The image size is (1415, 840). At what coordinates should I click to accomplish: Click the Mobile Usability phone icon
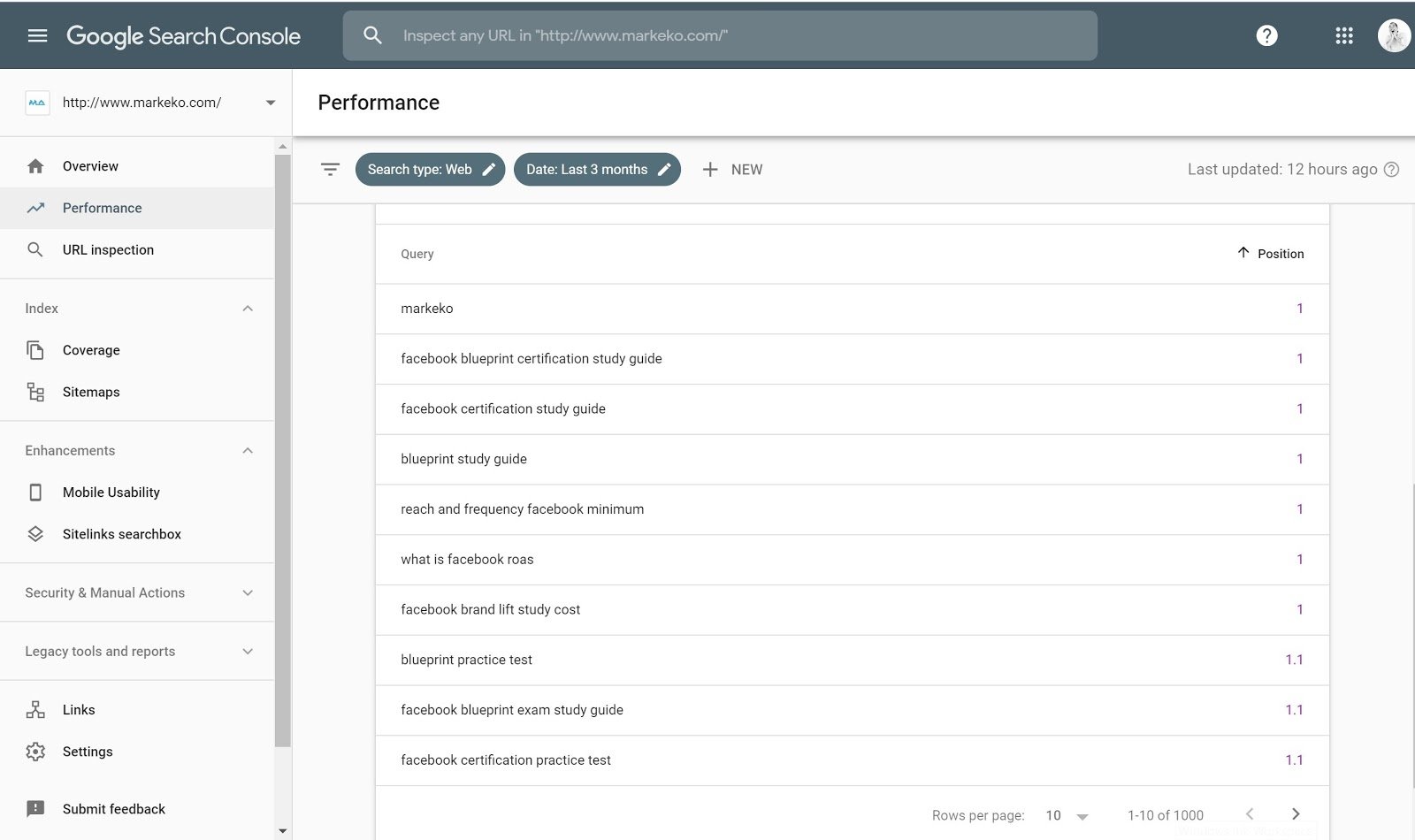tap(35, 493)
